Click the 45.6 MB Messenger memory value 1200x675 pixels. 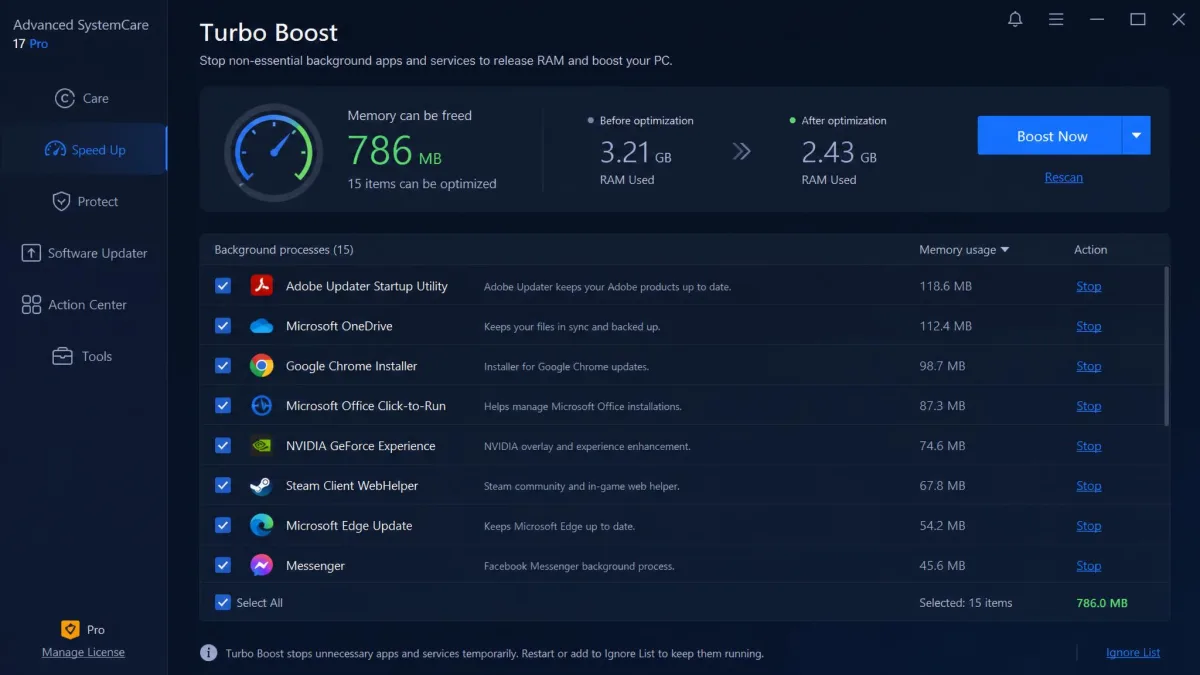[x=943, y=566]
